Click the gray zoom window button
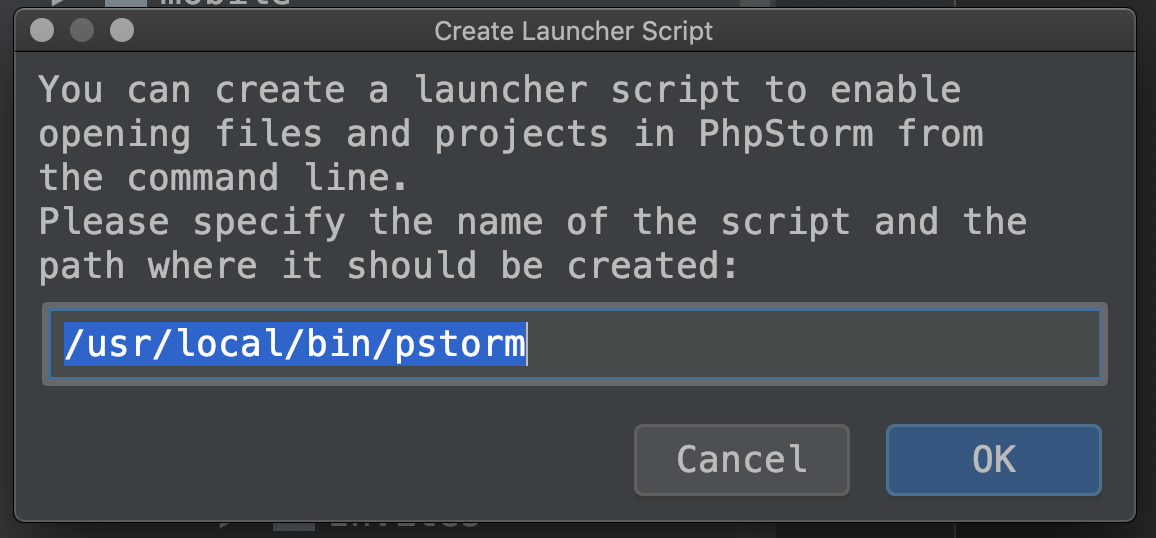The height and width of the screenshot is (538, 1156). tap(121, 31)
